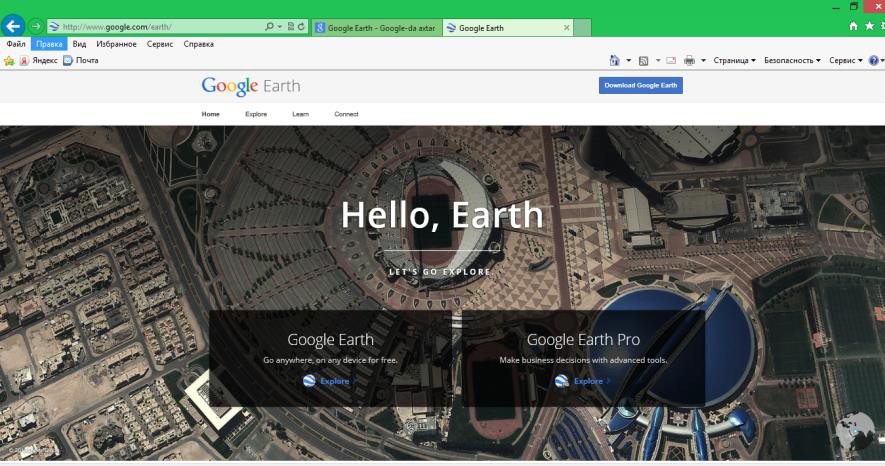Click the search magnifier in the address bar

pos(269,27)
